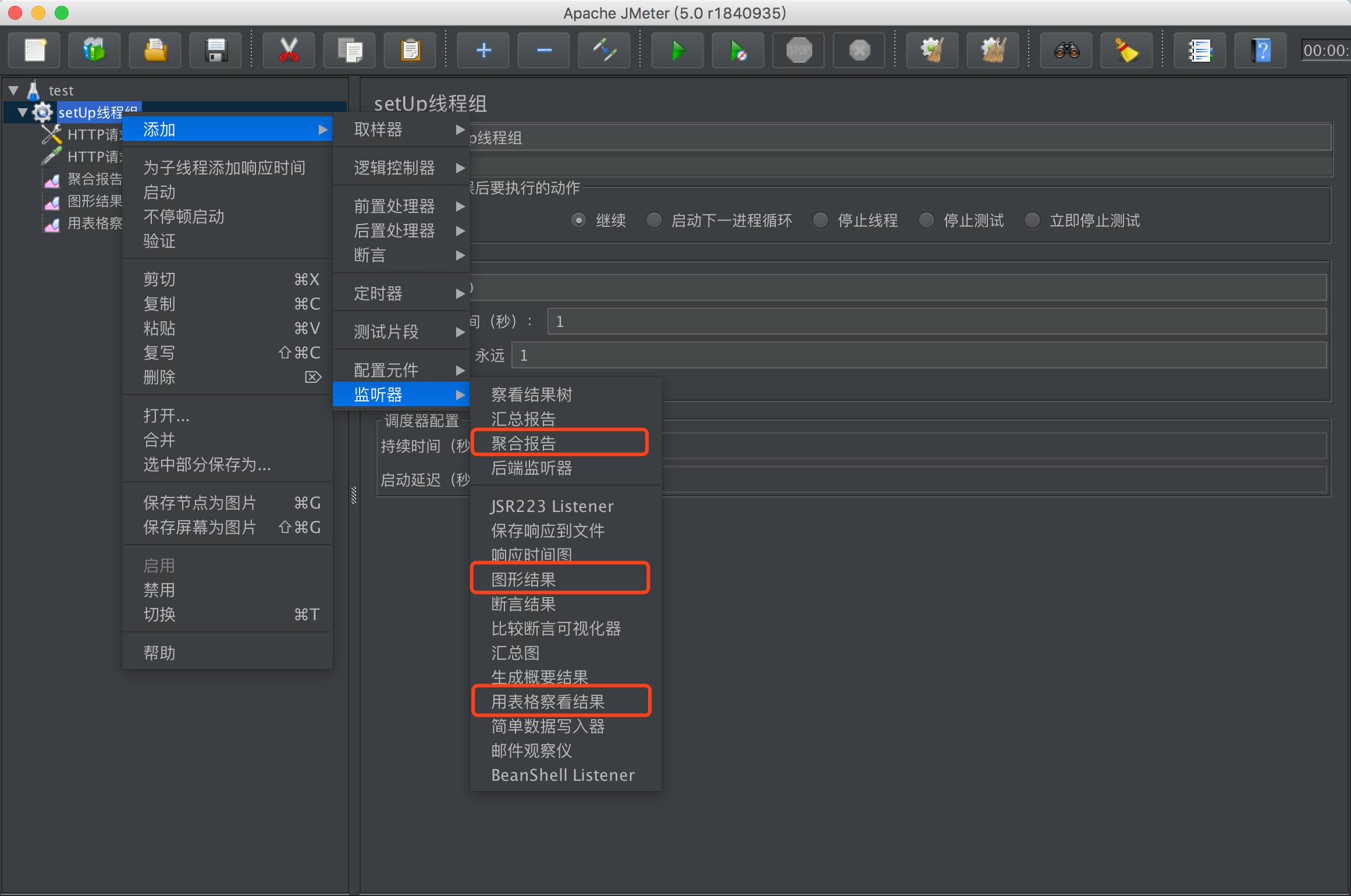Click the Search binoculars icon
1351x896 pixels.
tap(1066, 50)
